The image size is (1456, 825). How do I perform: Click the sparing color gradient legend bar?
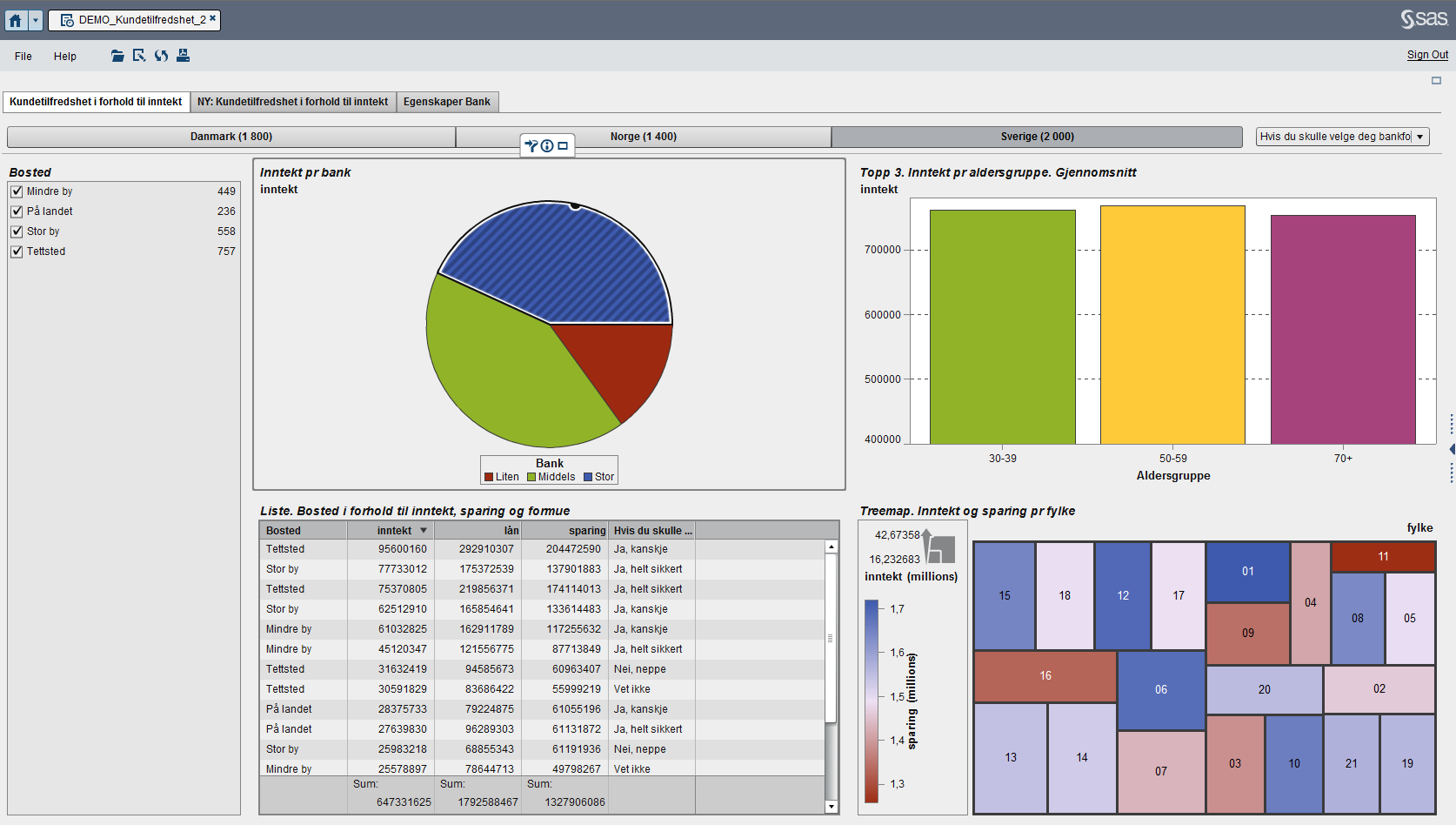coord(872,701)
